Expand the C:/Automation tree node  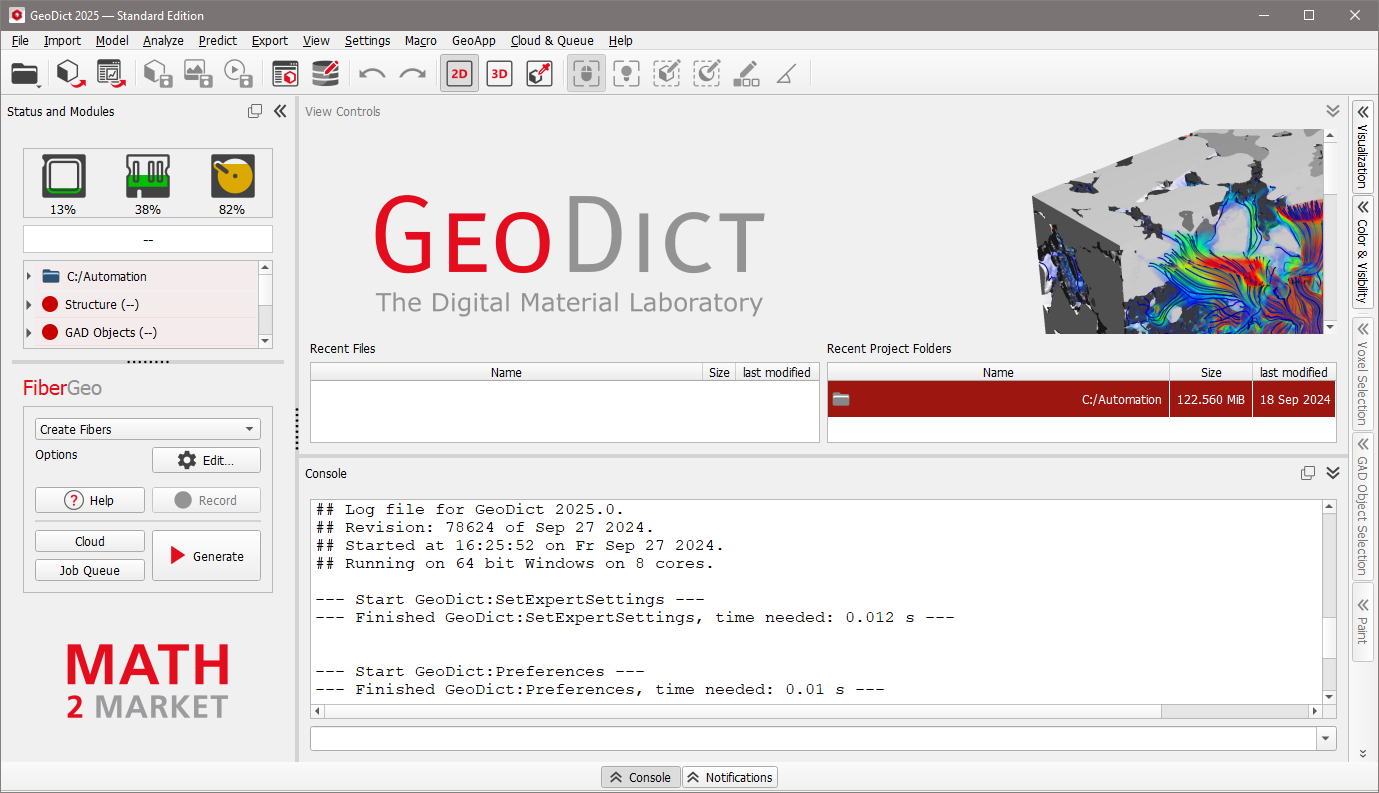29,276
